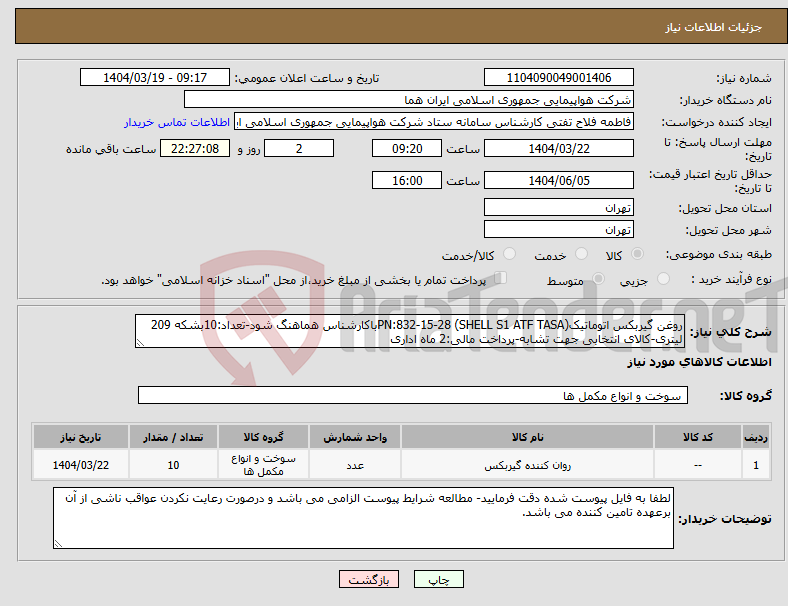Click the جزئیات اطلاعات نیاز page title
The width and height of the screenshot is (788, 606).
pyautogui.click(x=714, y=27)
